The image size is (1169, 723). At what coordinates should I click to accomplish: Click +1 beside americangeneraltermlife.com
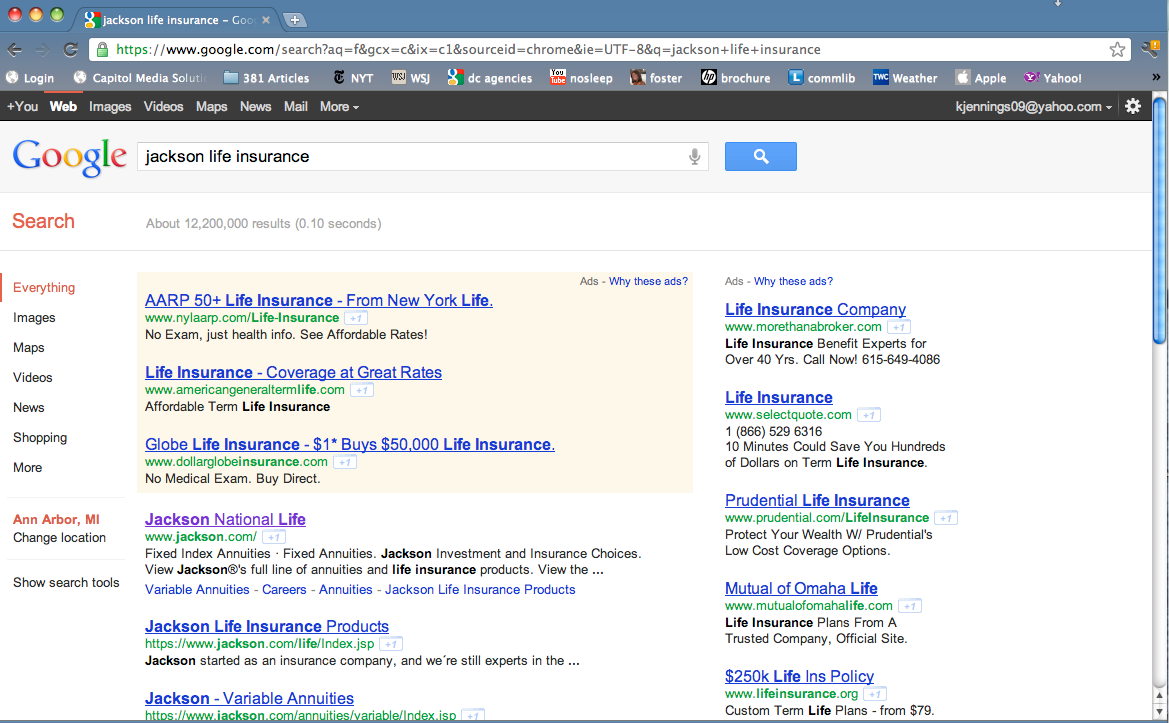(x=362, y=390)
